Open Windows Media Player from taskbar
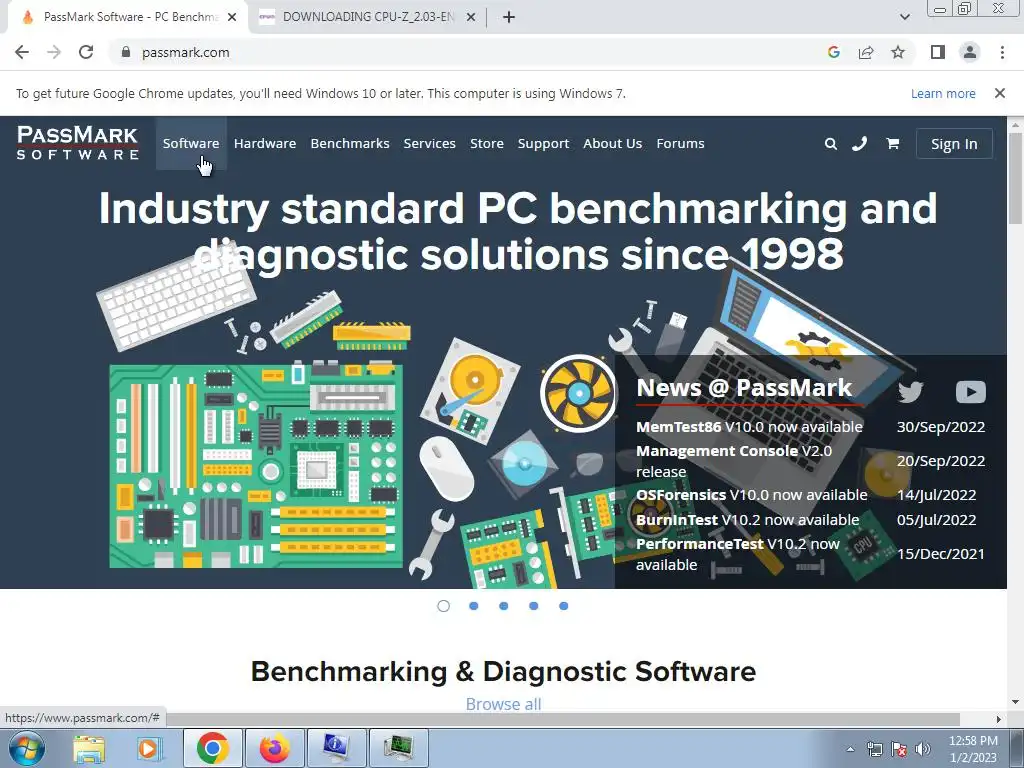The width and height of the screenshot is (1024, 768). click(x=149, y=748)
